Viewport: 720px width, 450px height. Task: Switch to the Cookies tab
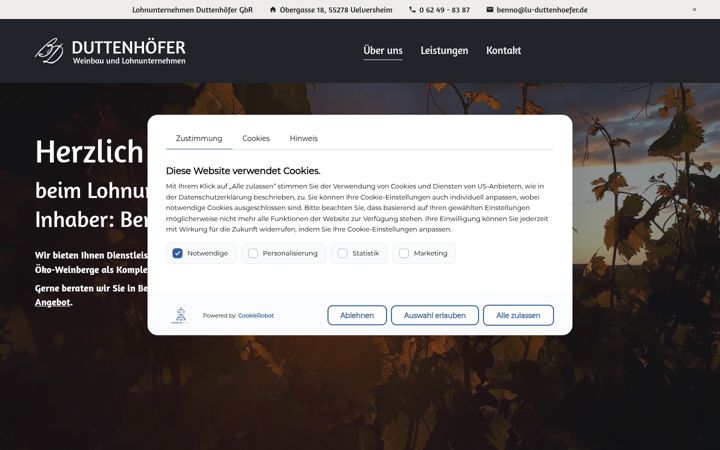tap(256, 138)
